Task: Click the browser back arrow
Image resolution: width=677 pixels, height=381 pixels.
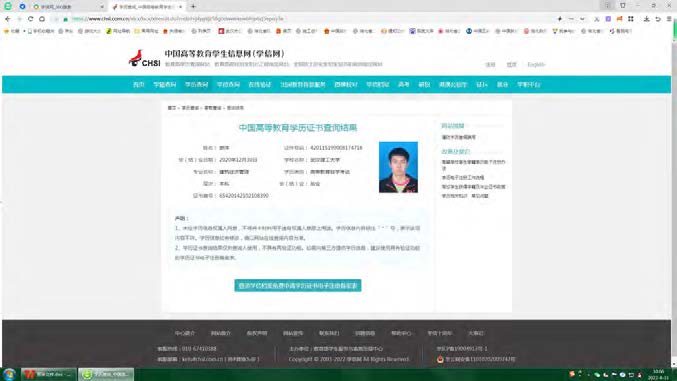Action: point(8,19)
